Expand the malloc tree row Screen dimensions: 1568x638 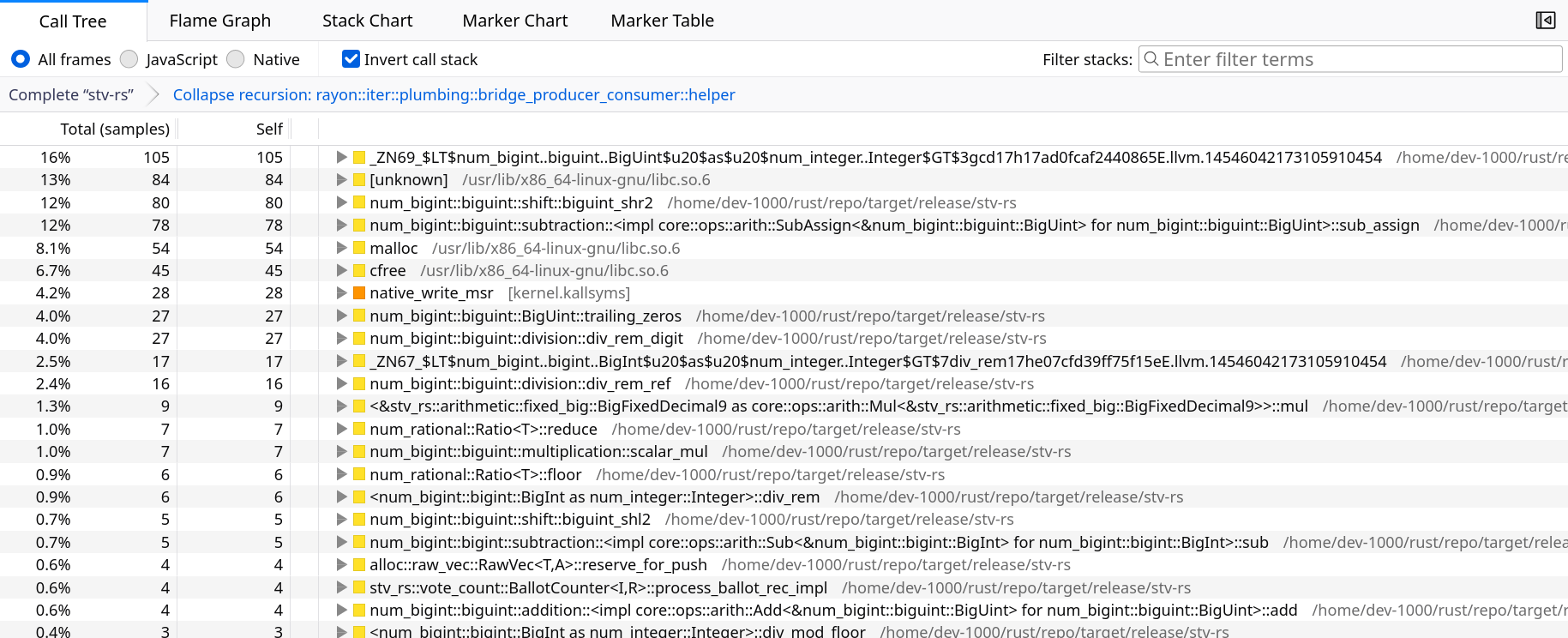click(x=341, y=248)
